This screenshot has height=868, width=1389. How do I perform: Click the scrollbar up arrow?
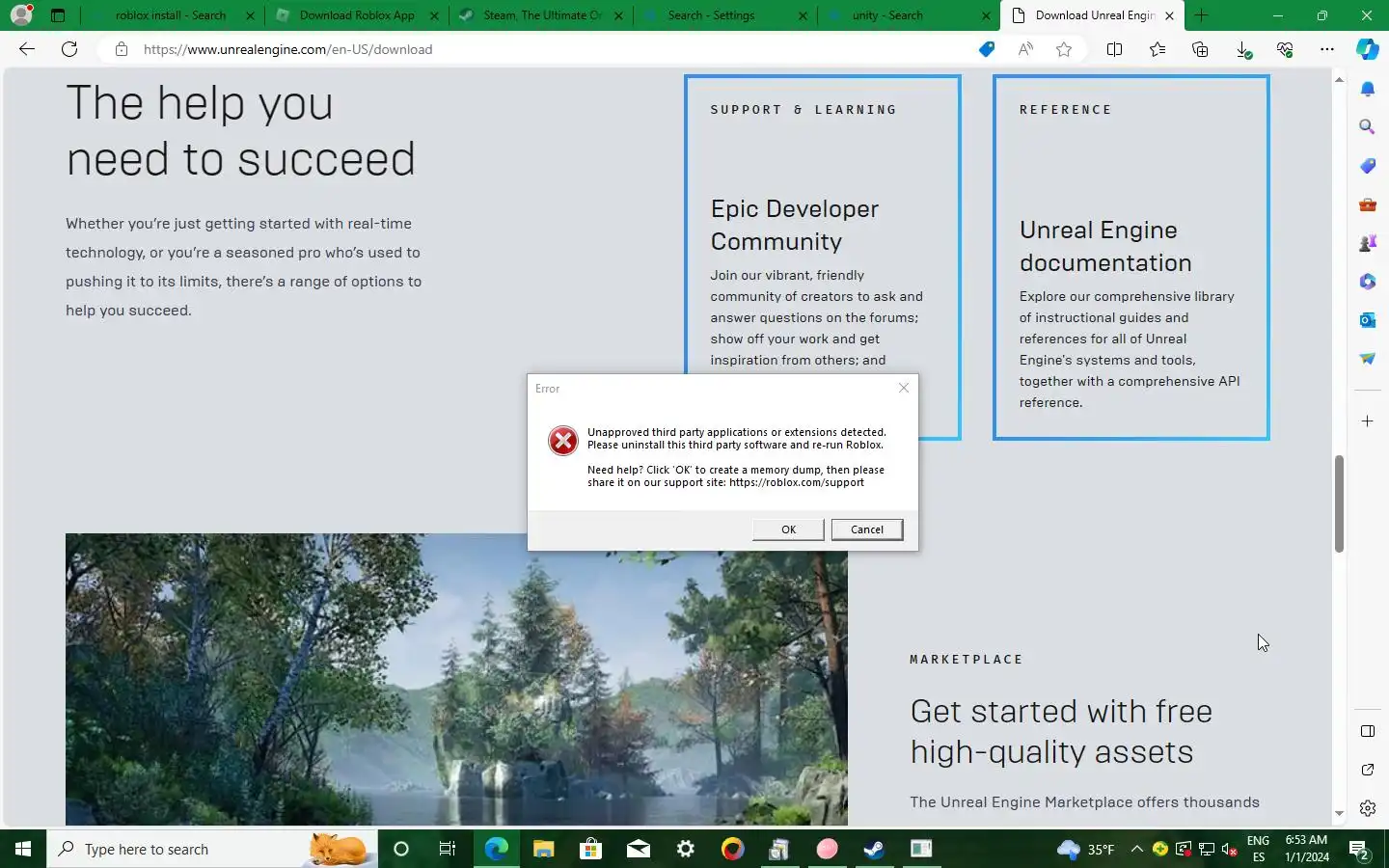tap(1339, 79)
